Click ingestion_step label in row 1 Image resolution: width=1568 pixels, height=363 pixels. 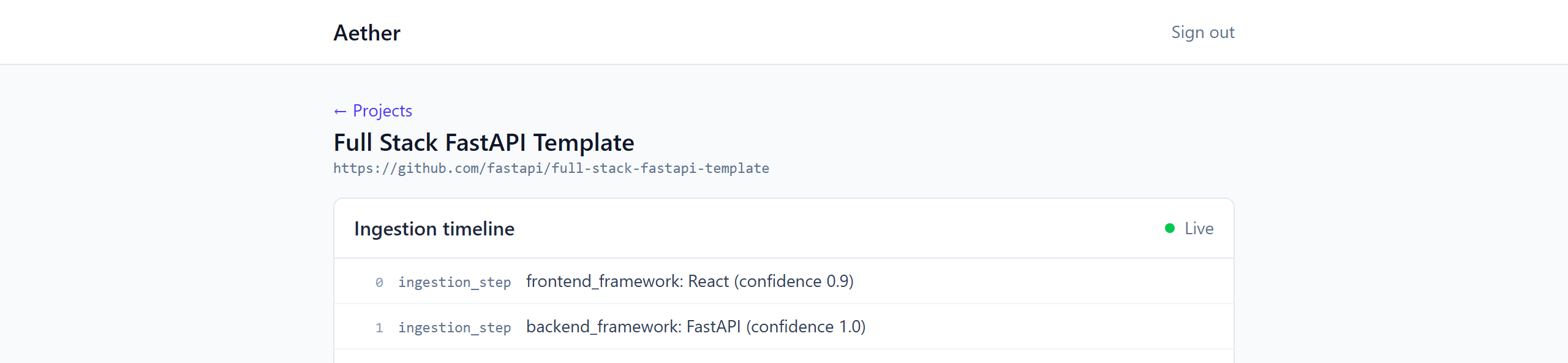coord(454,327)
